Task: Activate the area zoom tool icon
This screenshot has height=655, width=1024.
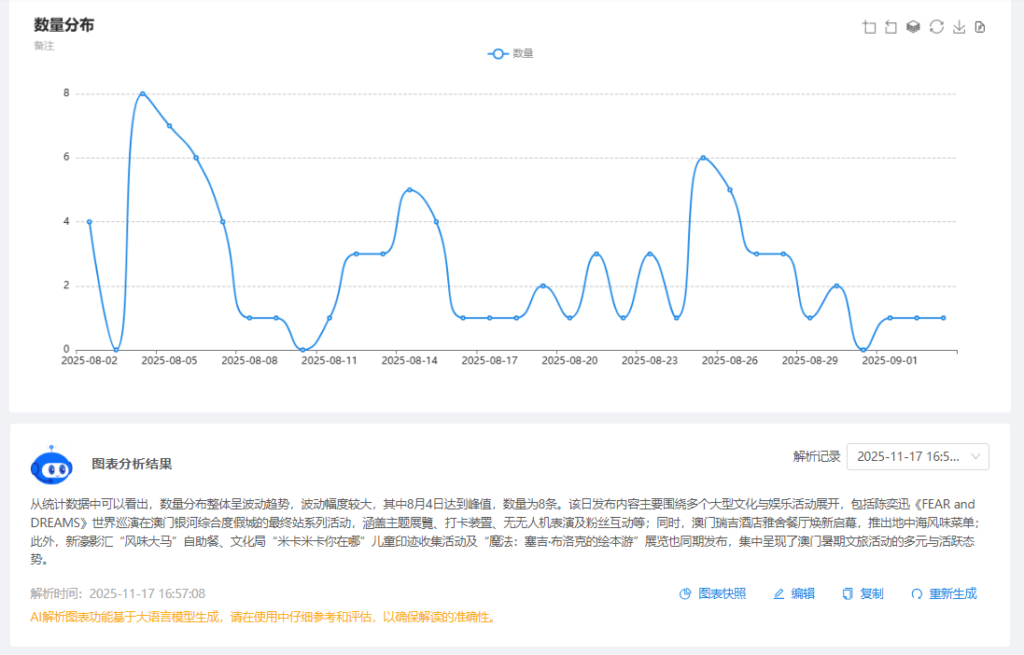Action: tap(869, 27)
